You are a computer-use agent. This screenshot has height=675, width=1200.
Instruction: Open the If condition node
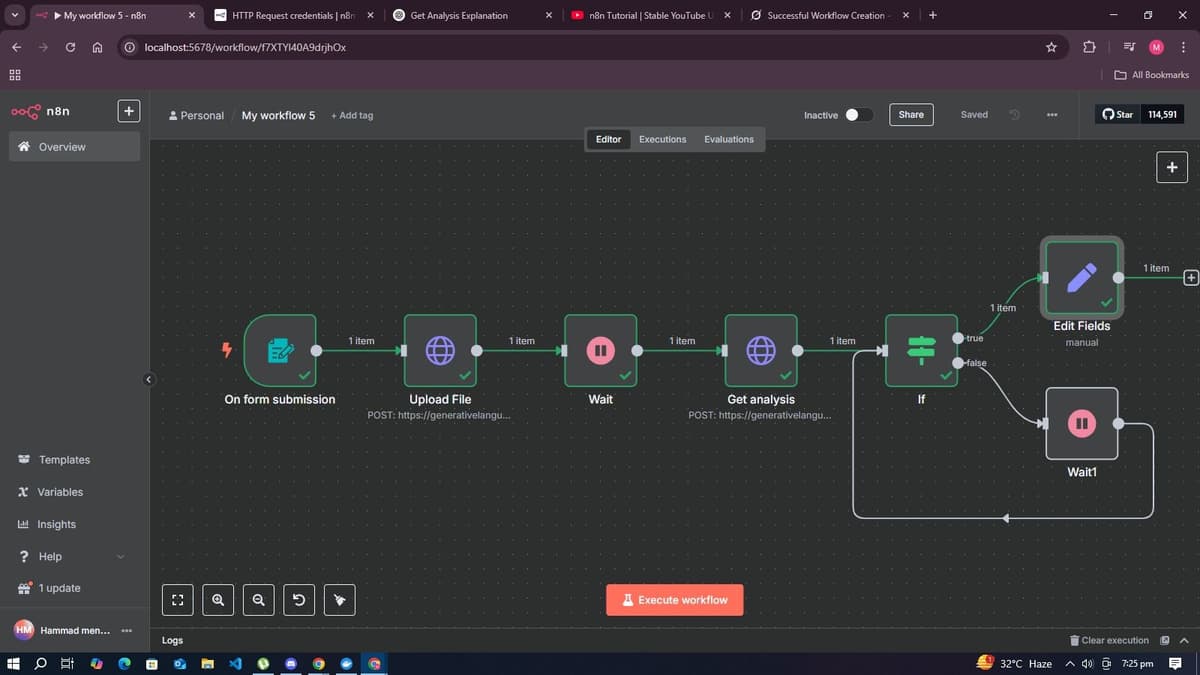click(x=920, y=350)
